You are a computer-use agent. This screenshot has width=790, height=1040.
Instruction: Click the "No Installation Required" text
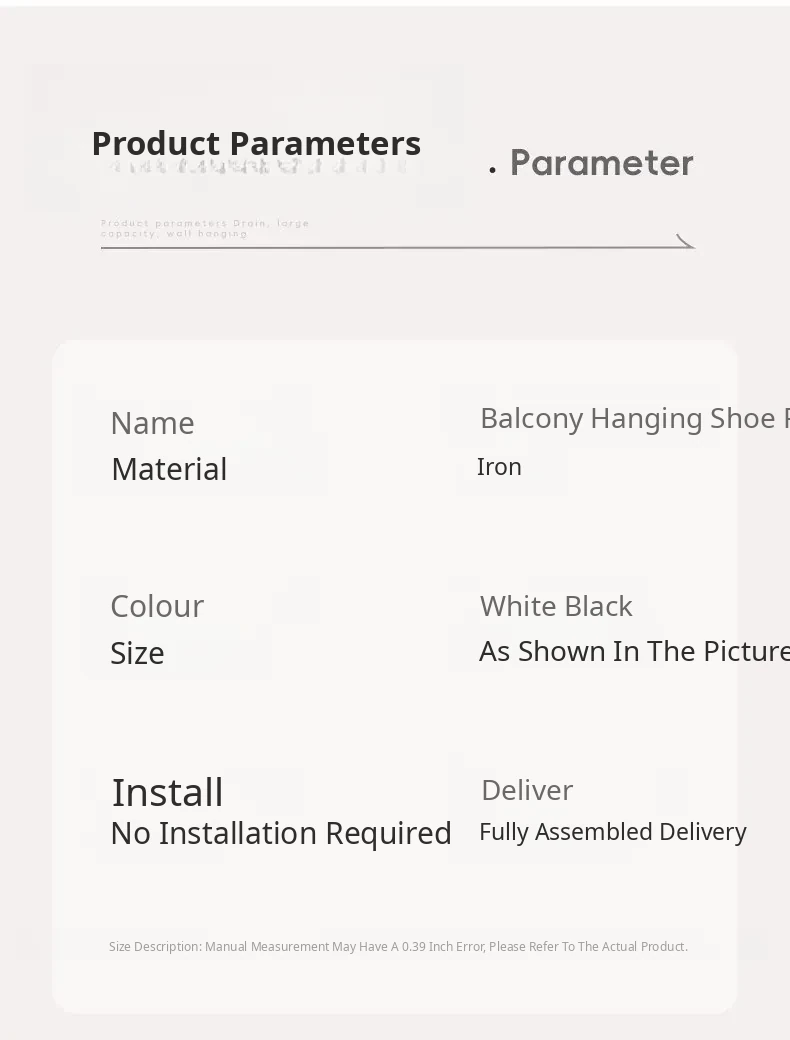tap(281, 833)
